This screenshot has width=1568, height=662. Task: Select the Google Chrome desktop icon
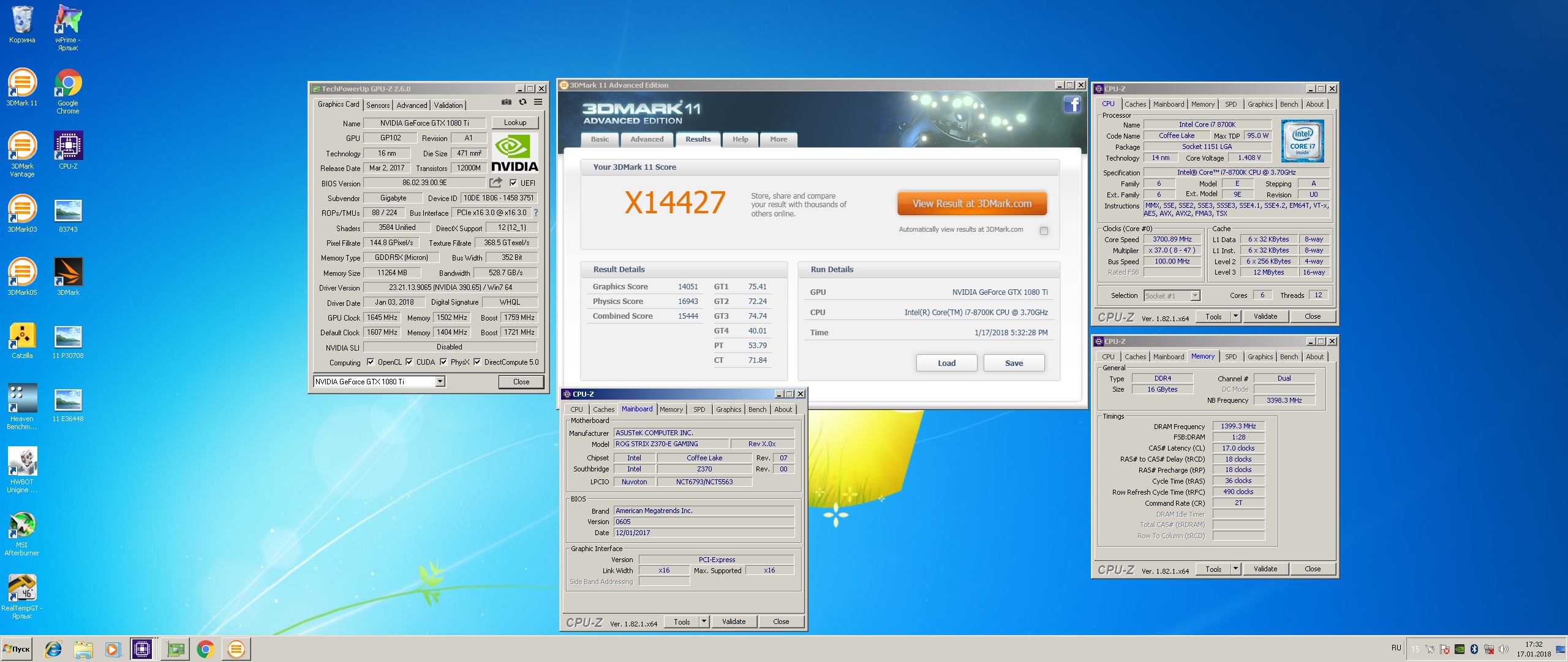point(68,91)
